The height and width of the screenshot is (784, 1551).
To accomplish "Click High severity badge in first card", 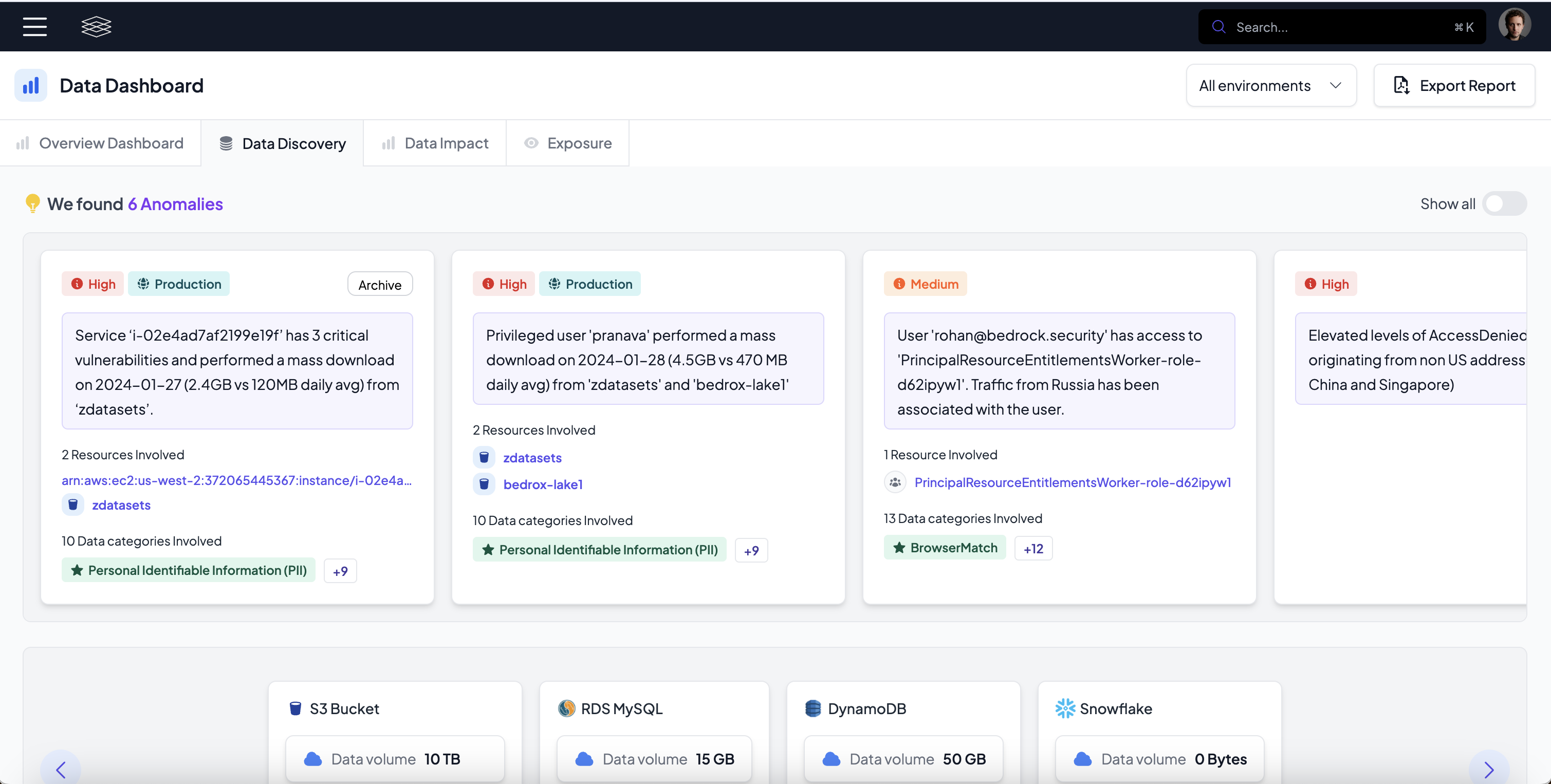I will point(93,284).
